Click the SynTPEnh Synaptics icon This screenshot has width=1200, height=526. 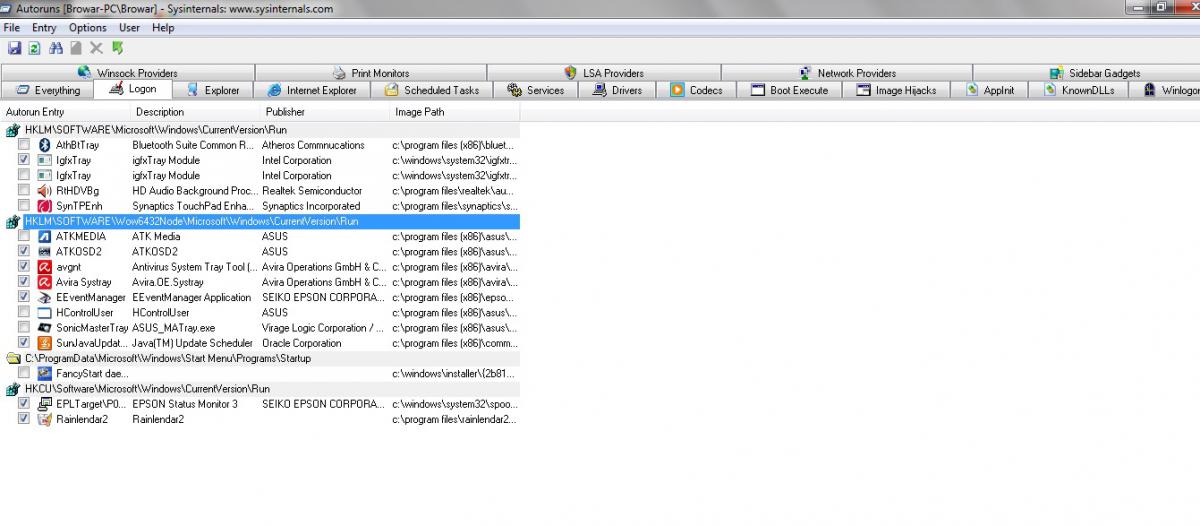[44, 206]
